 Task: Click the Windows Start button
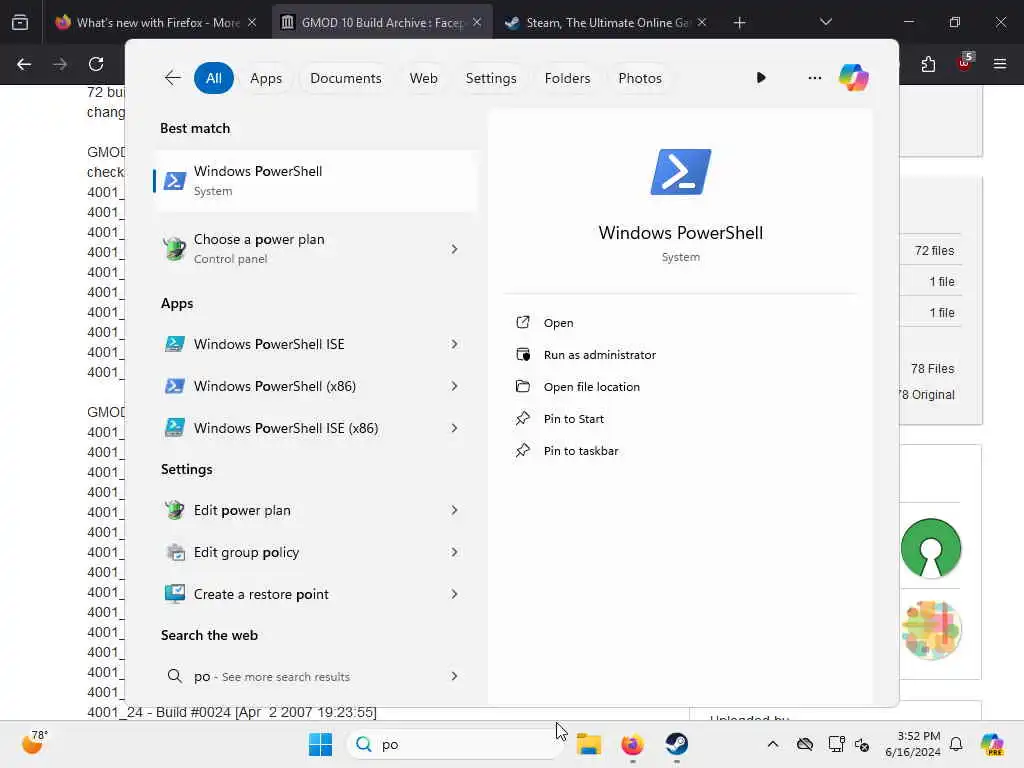(x=320, y=744)
